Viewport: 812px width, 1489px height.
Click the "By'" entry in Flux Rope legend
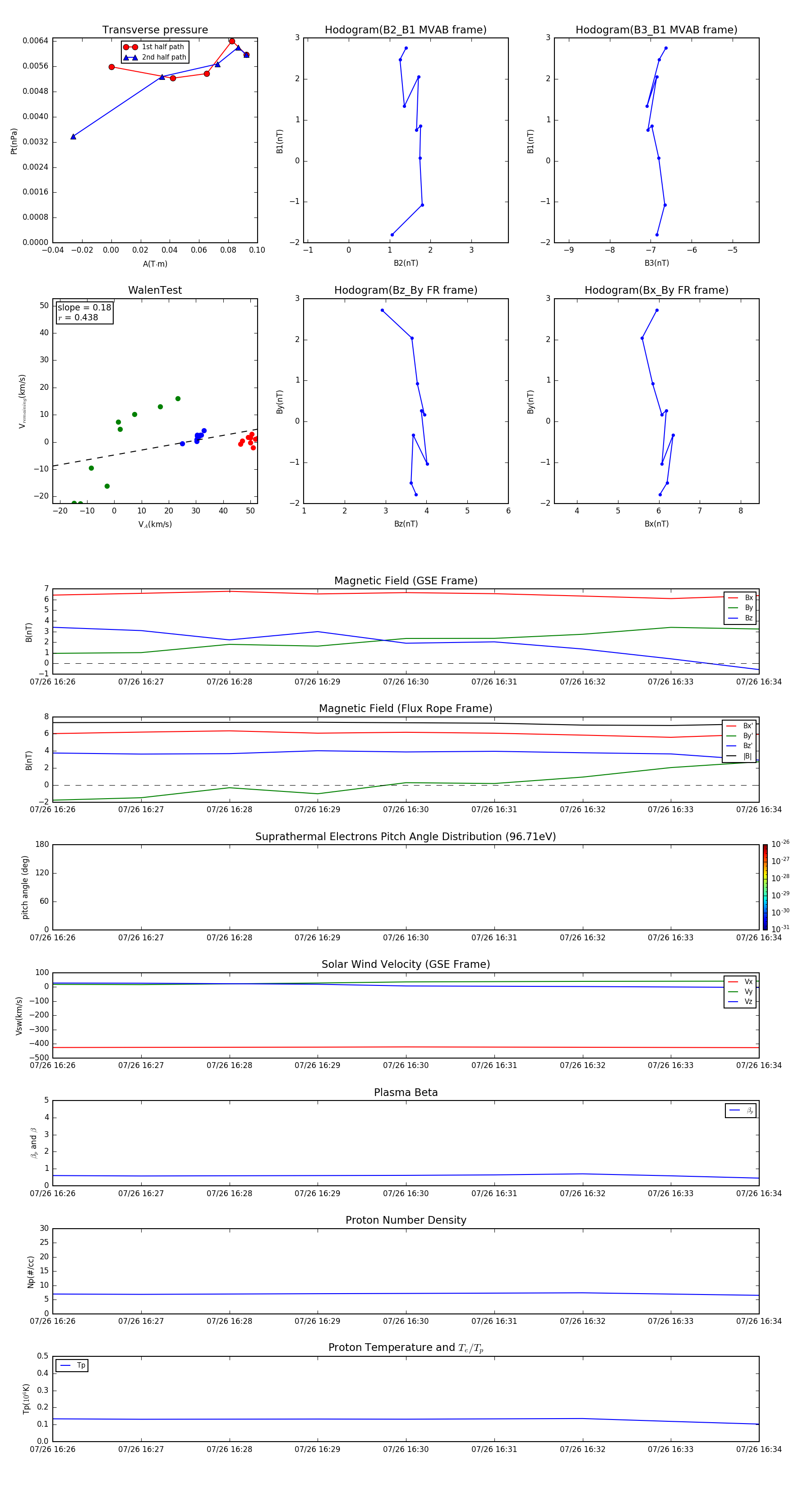(739, 736)
